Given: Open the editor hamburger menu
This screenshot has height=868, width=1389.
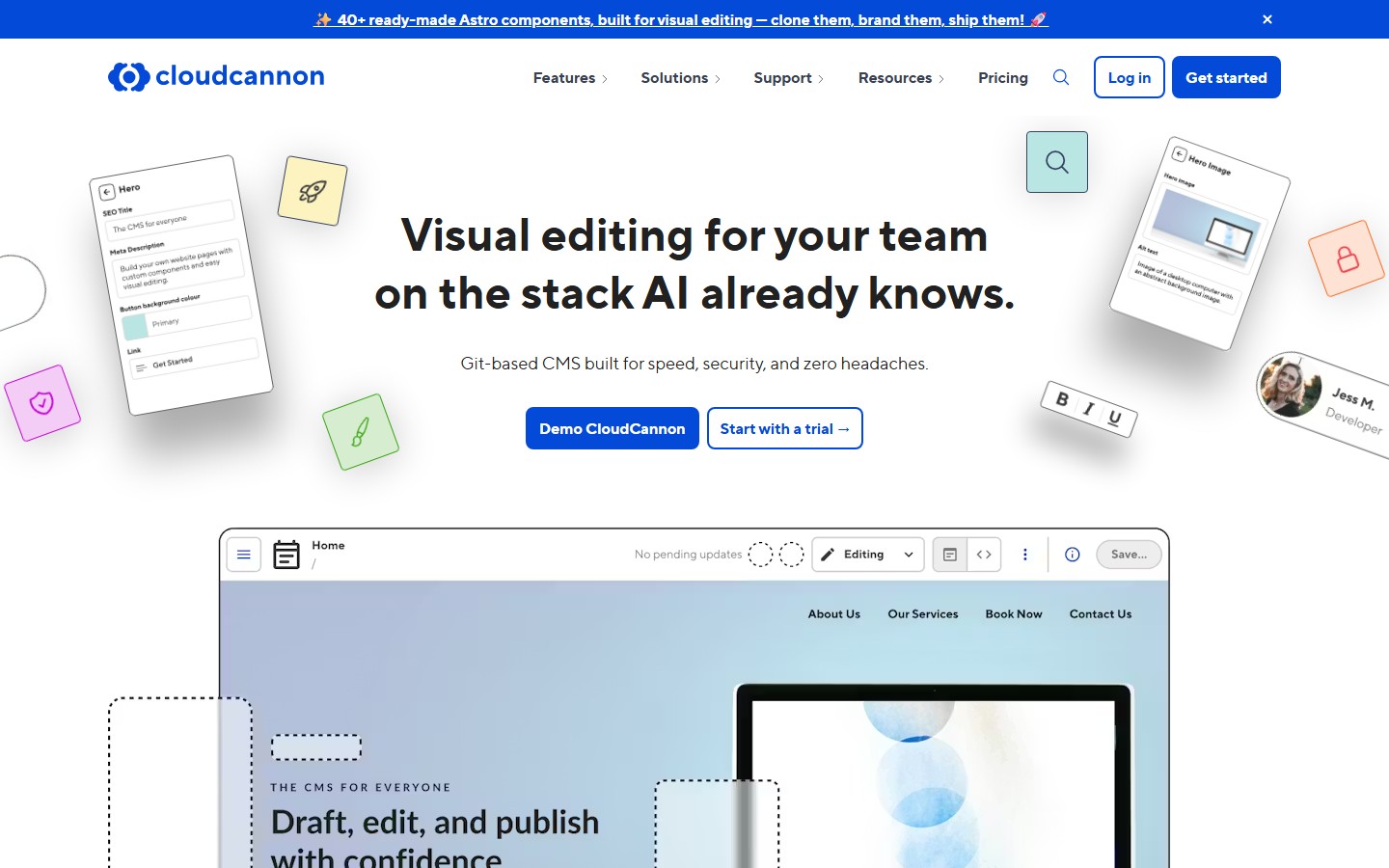Looking at the screenshot, I should (x=244, y=555).
